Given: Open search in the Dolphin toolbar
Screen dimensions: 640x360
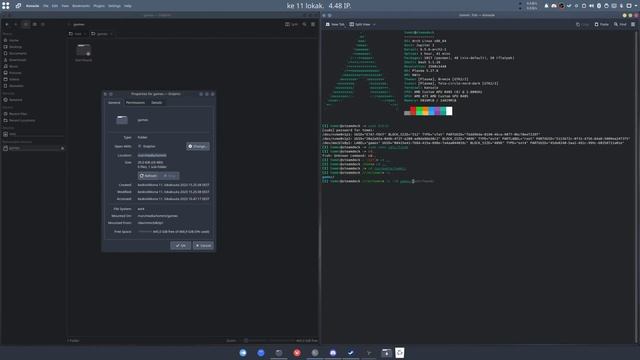Looking at the screenshot, I should coord(304,24).
